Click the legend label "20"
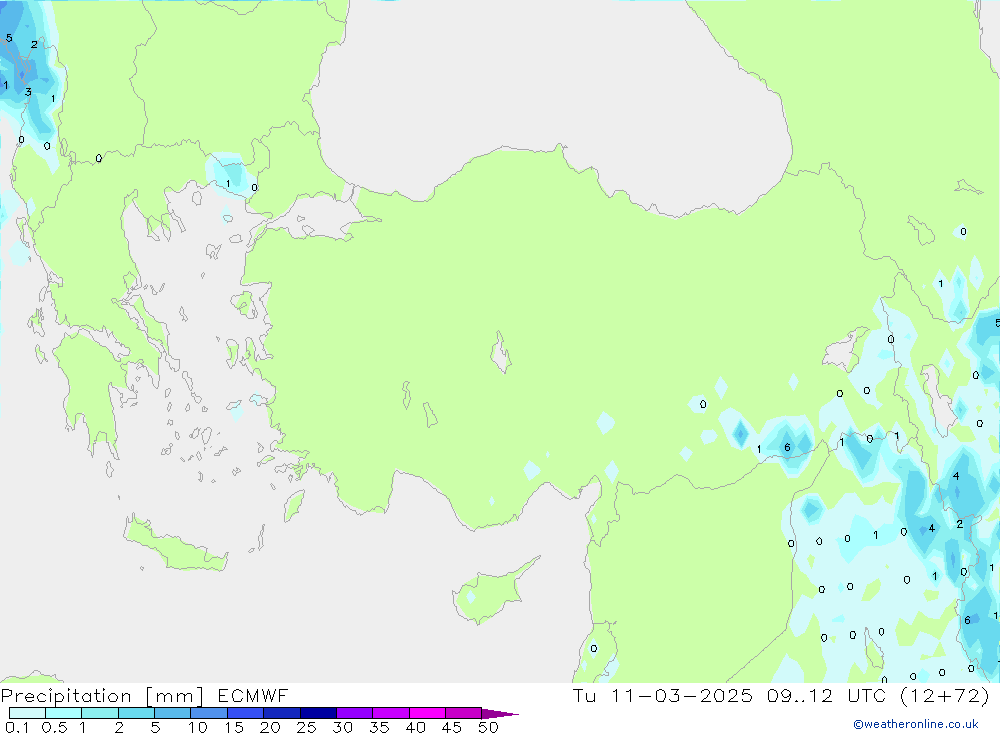This screenshot has height=733, width=1000. 270,727
